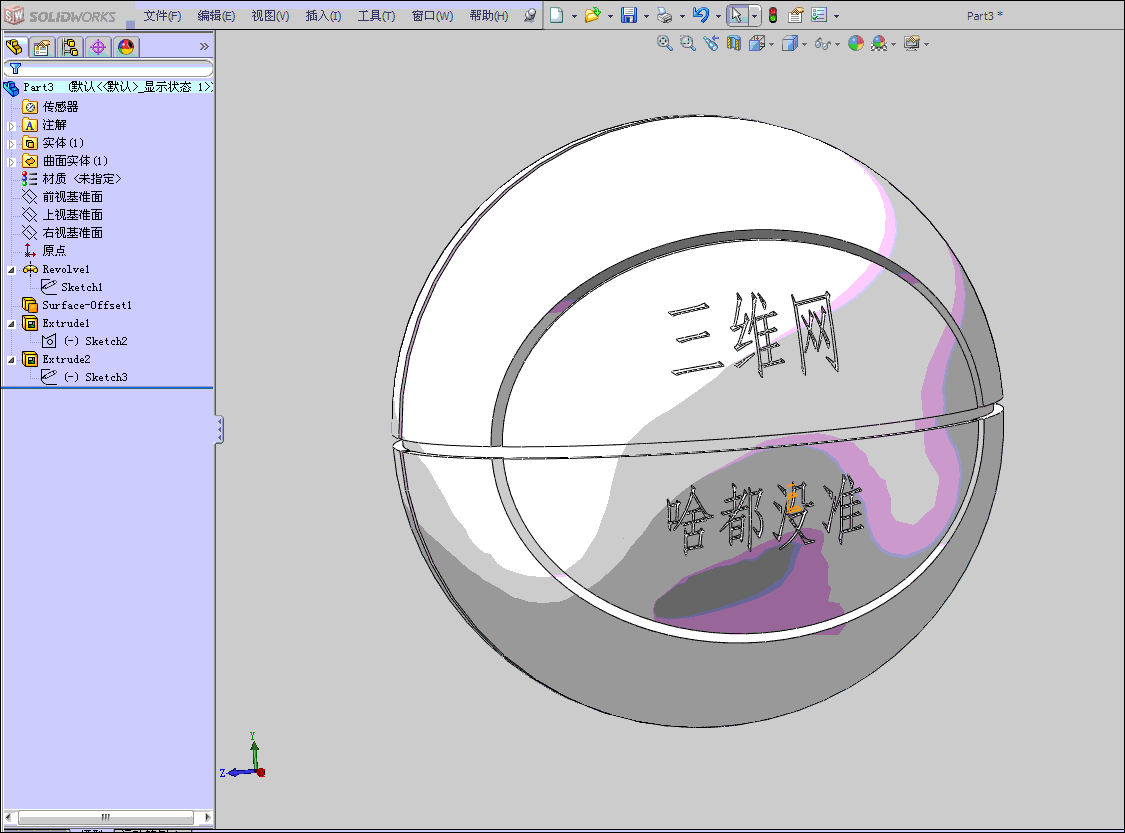Collapse the Revolve1 feature node

click(x=11, y=270)
